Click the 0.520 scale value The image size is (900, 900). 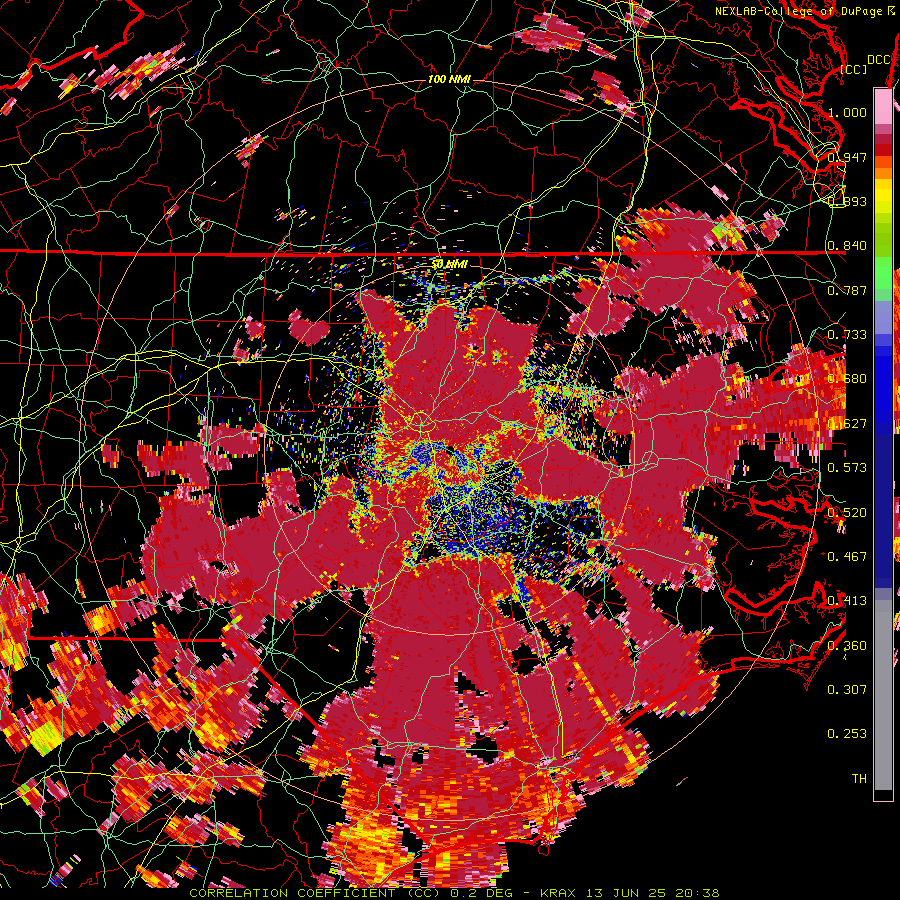847,513
